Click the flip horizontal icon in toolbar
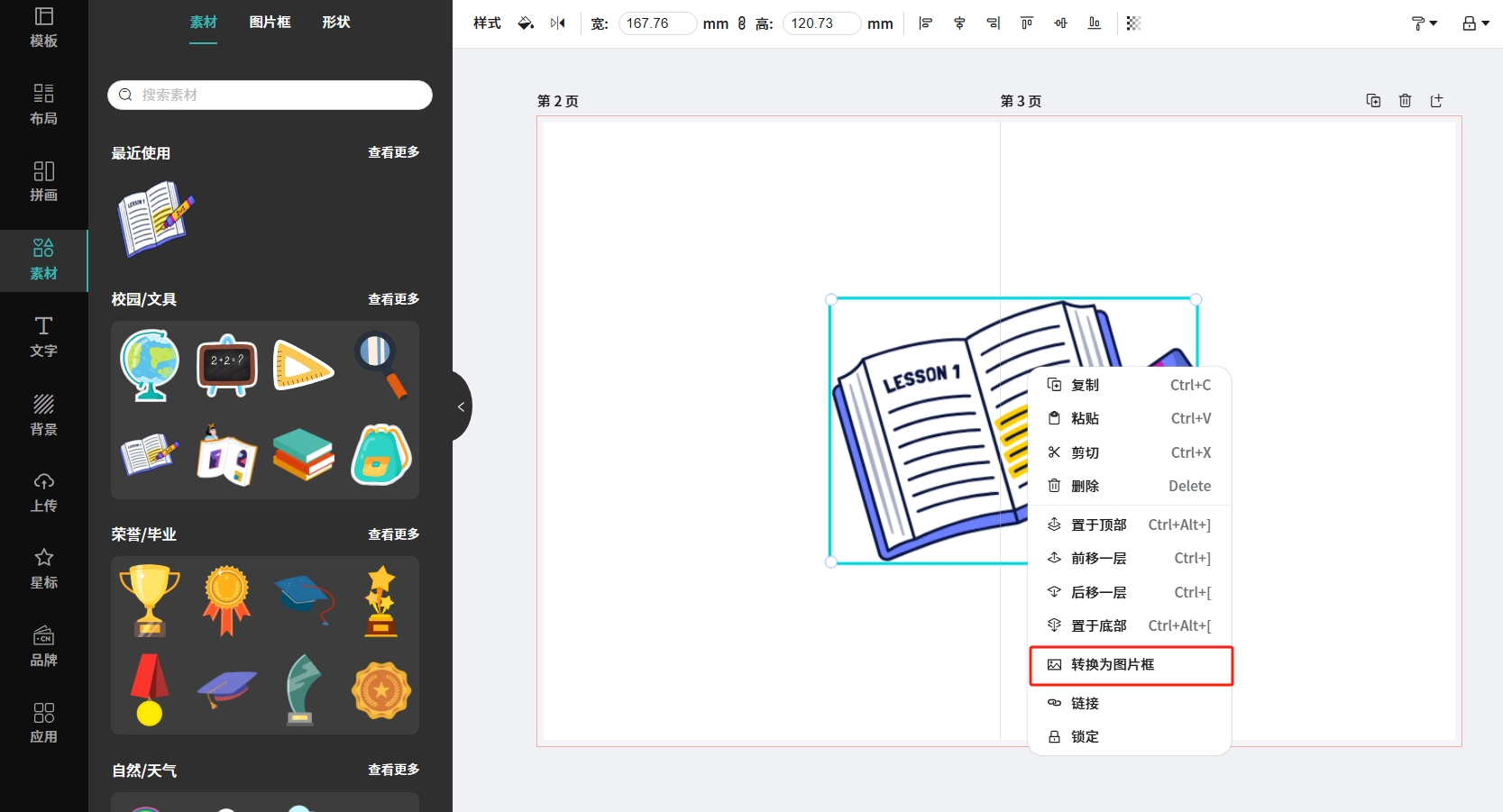The height and width of the screenshot is (812, 1503). [558, 23]
